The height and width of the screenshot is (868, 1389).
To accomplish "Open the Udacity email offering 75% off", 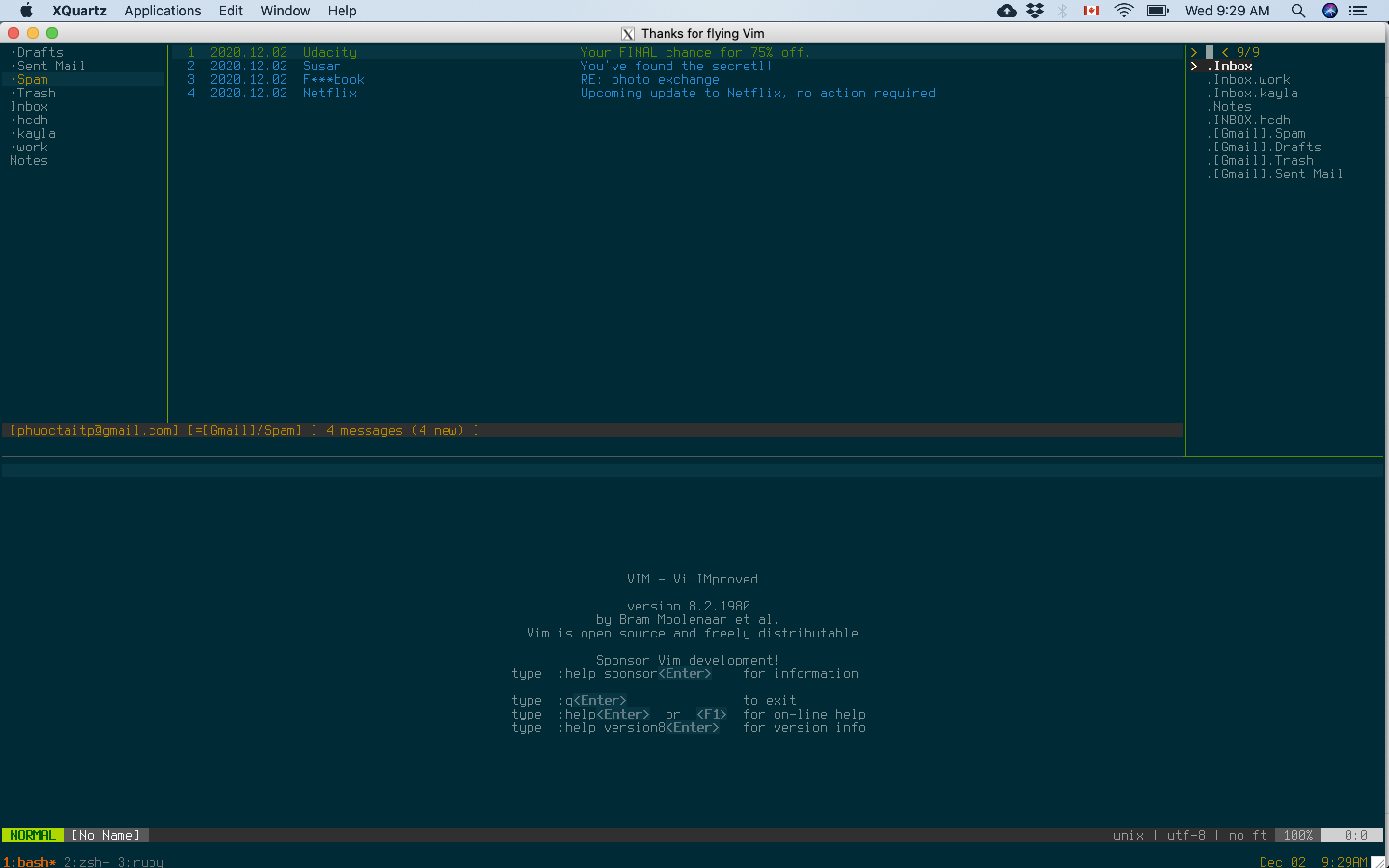I will tap(329, 52).
